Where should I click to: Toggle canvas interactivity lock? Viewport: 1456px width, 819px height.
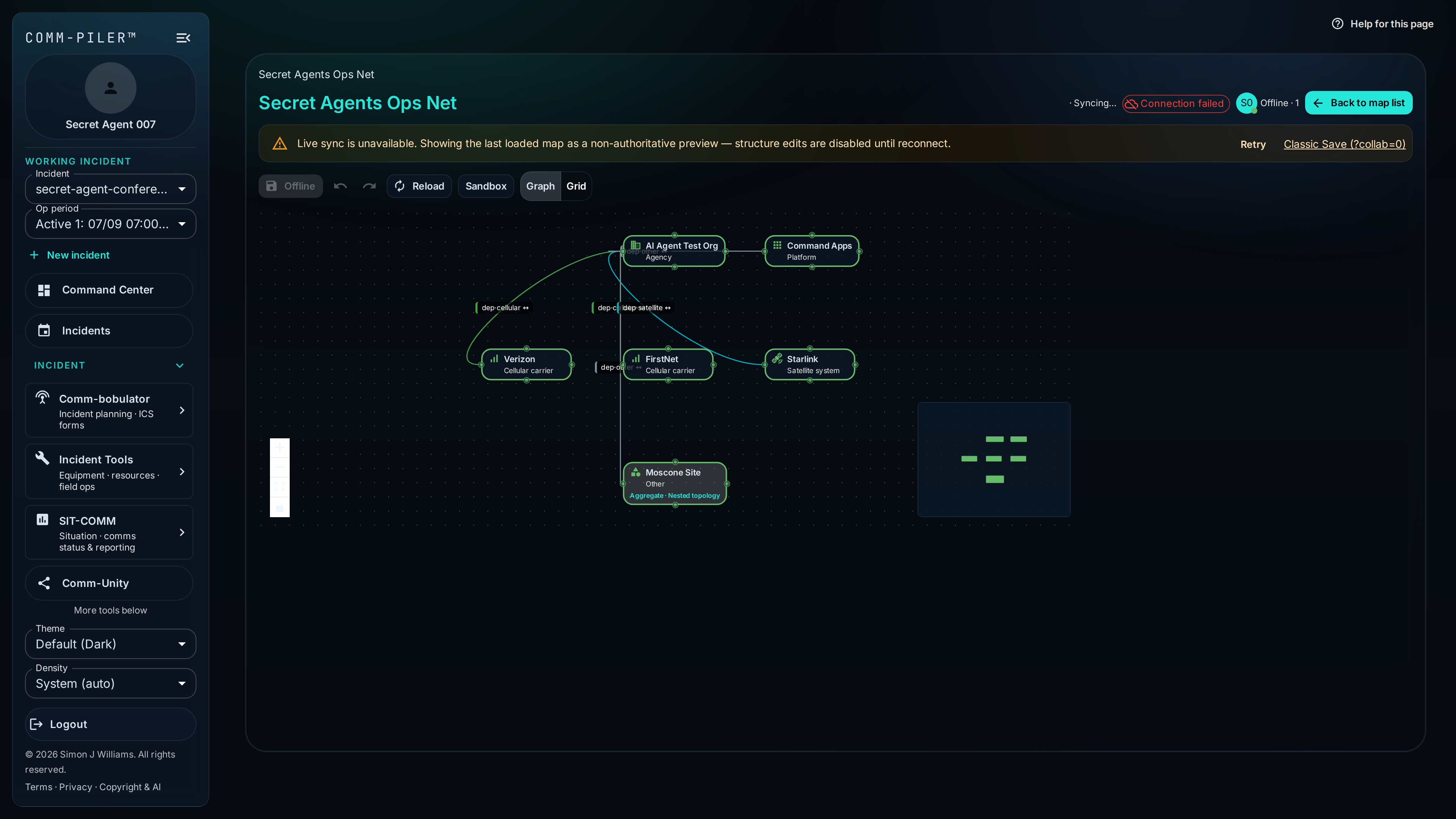tap(280, 507)
